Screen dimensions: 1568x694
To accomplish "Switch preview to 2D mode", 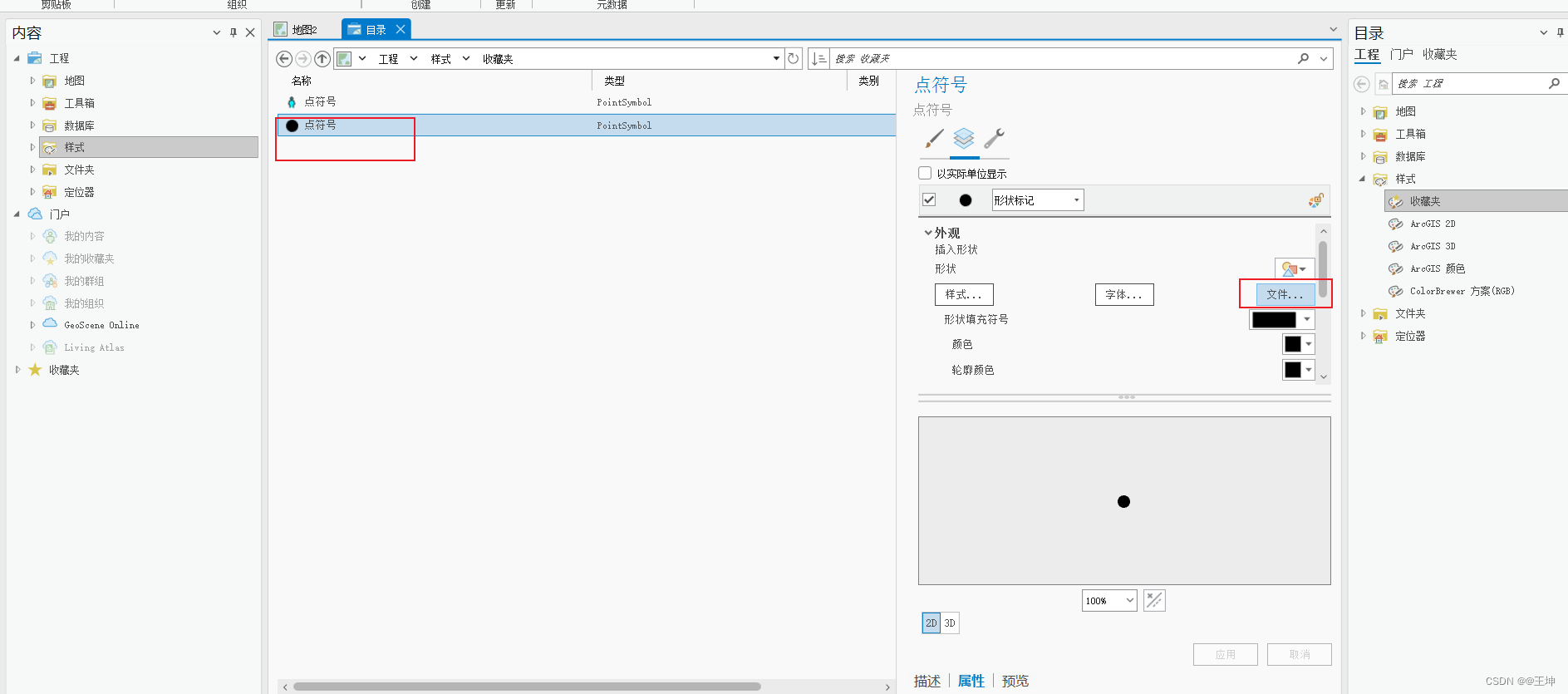I will [931, 623].
